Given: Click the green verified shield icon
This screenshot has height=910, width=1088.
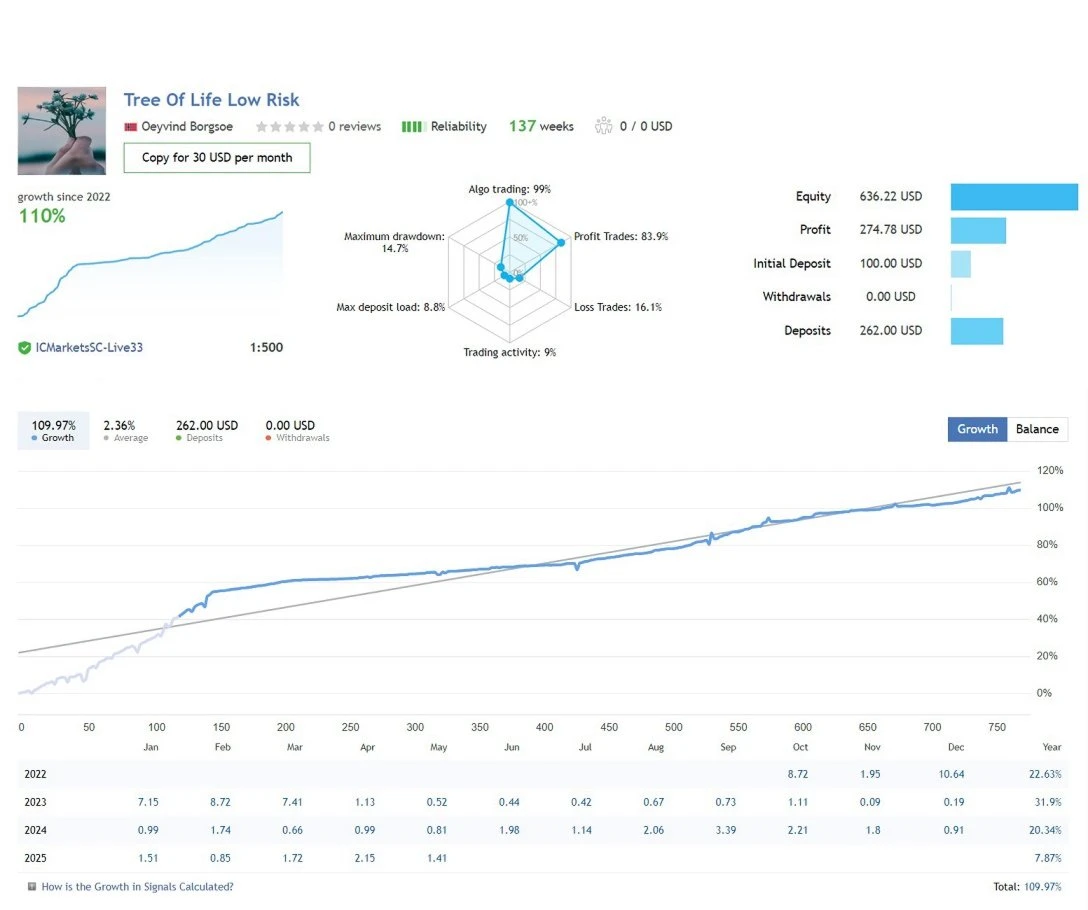Looking at the screenshot, I should (x=24, y=348).
